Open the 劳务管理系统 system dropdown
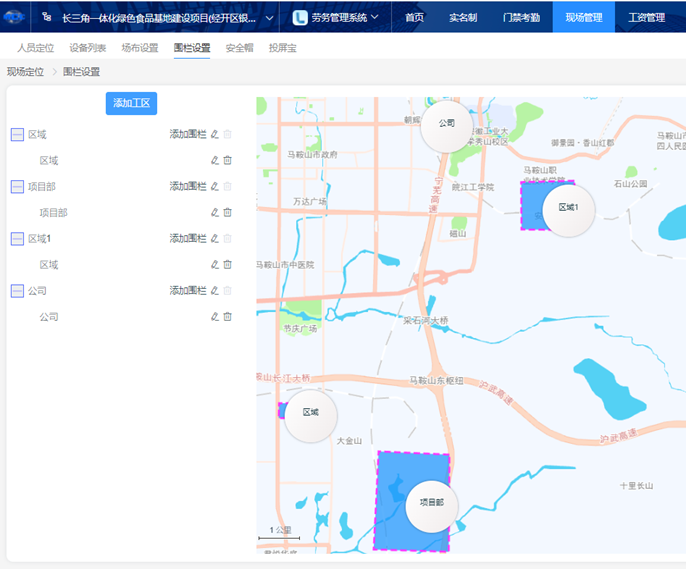 (336, 17)
